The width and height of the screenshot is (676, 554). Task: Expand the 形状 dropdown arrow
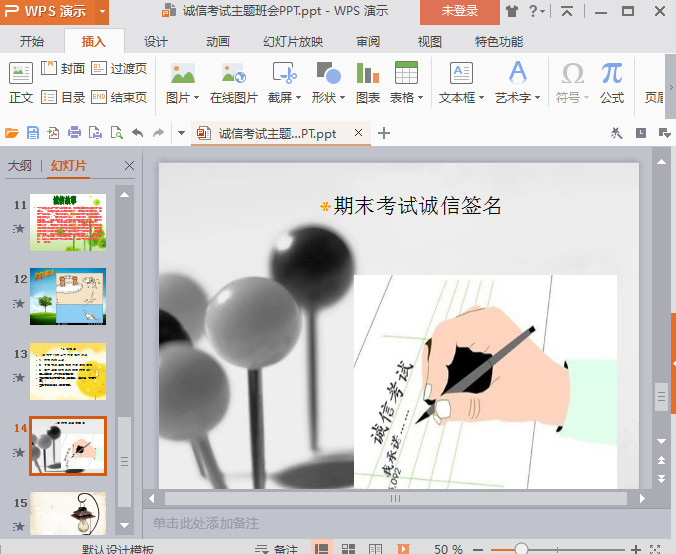[x=342, y=98]
